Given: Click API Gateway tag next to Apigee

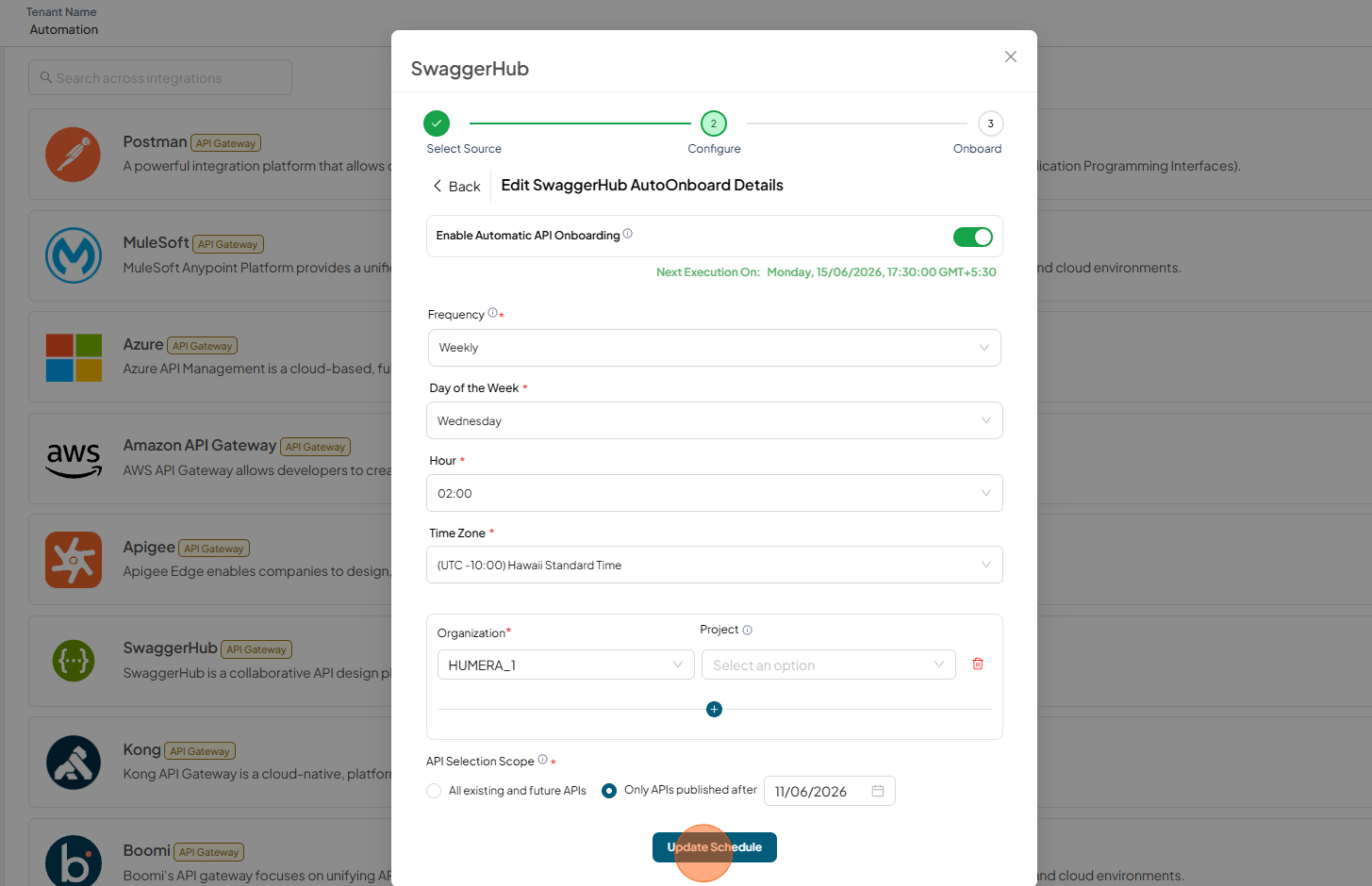Looking at the screenshot, I should coord(214,549).
